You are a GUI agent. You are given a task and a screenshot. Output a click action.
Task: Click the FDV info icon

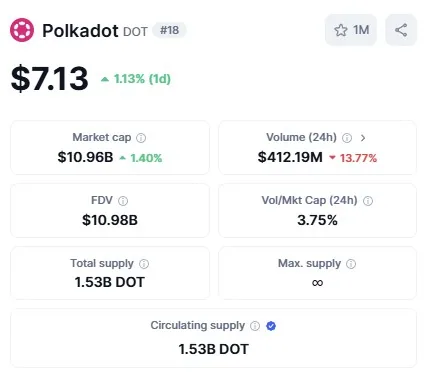123,201
